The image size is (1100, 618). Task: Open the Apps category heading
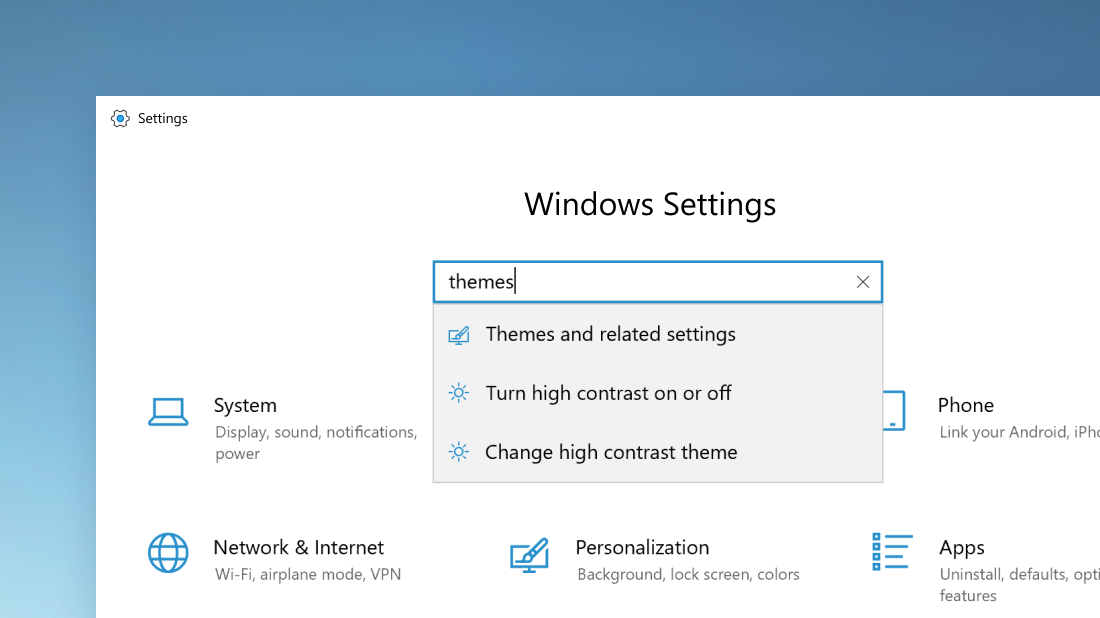pos(962,548)
